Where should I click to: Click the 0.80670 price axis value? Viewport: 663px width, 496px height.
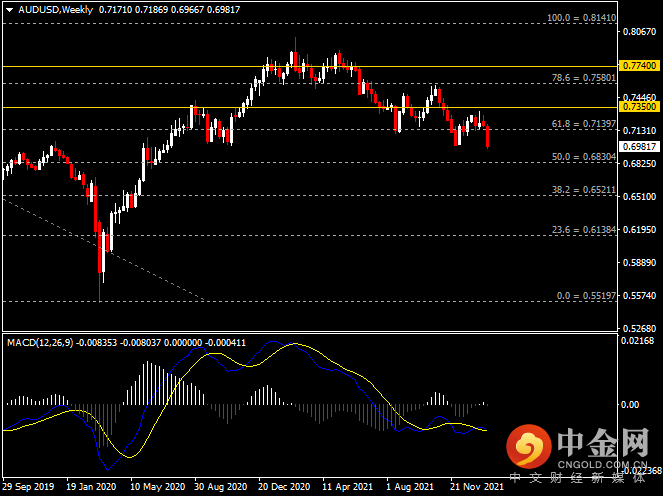(639, 32)
